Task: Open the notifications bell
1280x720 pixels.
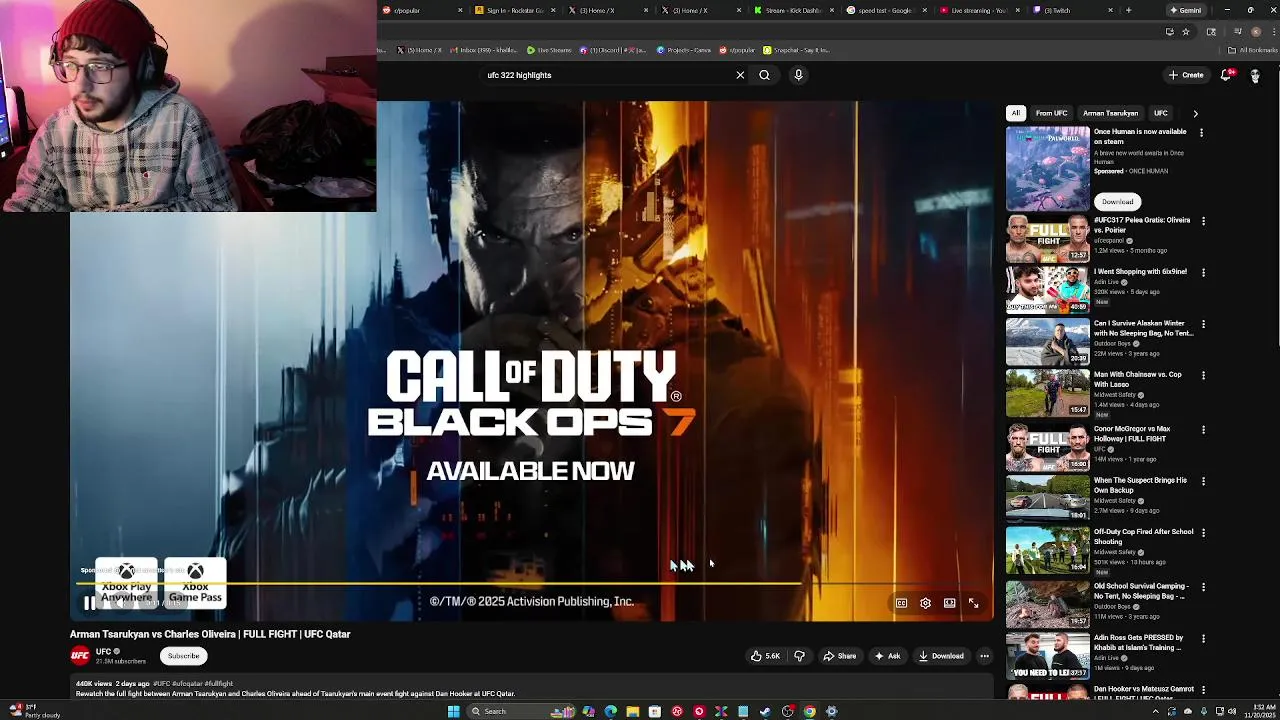Action: pyautogui.click(x=1226, y=75)
